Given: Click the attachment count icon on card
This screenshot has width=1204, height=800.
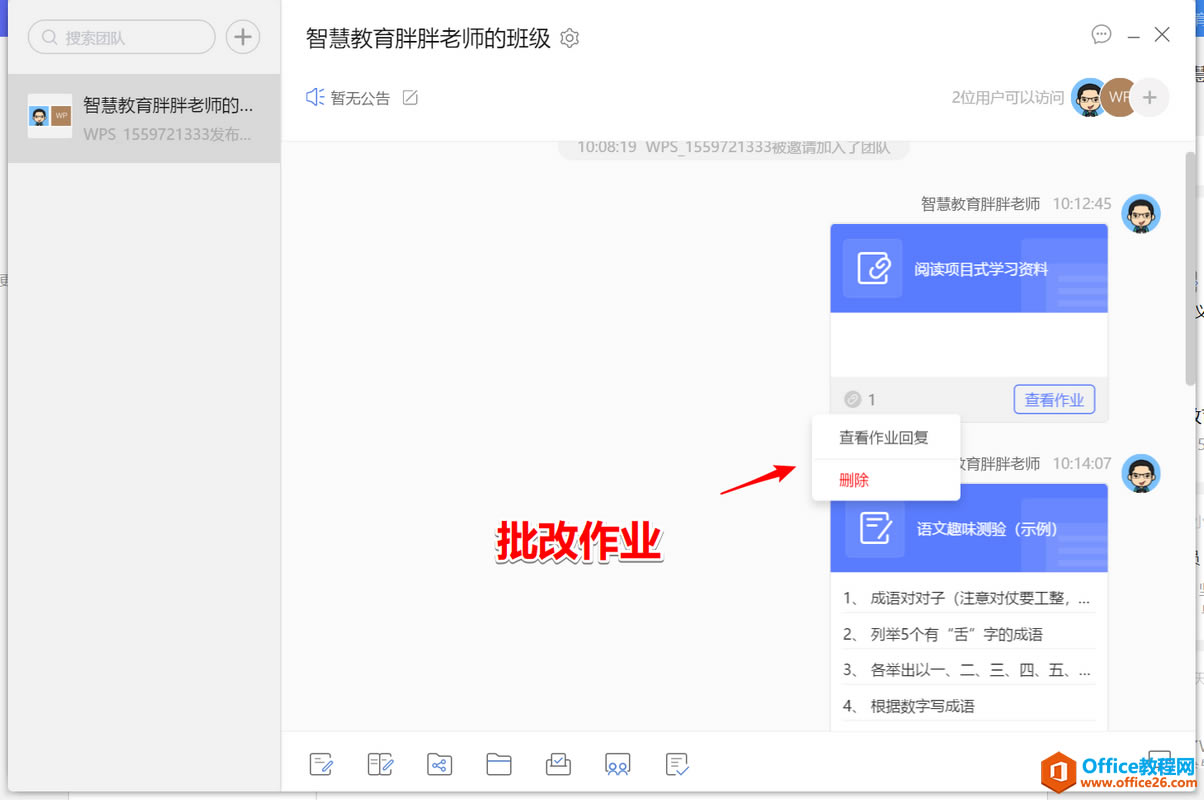Looking at the screenshot, I should 852,399.
